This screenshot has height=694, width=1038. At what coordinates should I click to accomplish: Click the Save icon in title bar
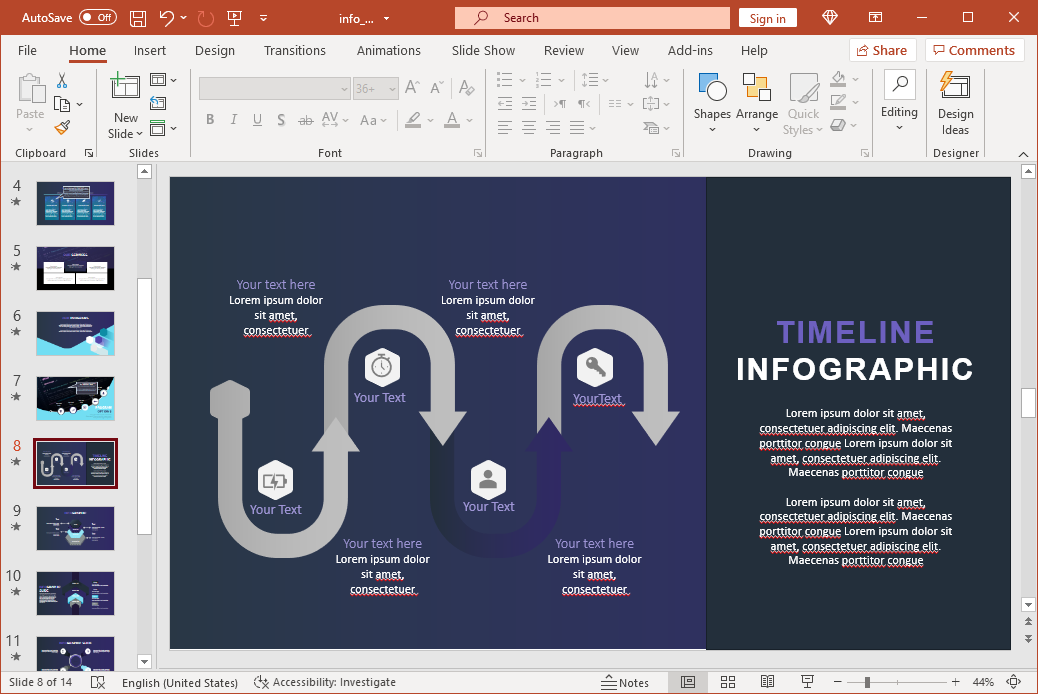coord(138,18)
